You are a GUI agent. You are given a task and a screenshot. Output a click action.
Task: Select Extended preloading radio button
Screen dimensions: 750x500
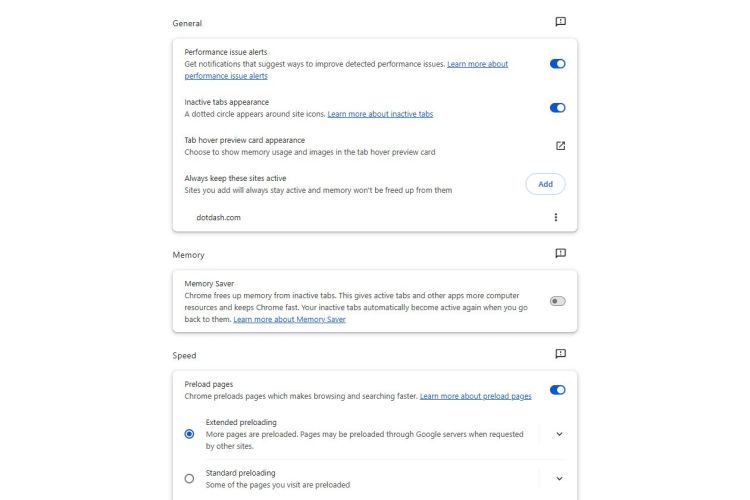[189, 434]
